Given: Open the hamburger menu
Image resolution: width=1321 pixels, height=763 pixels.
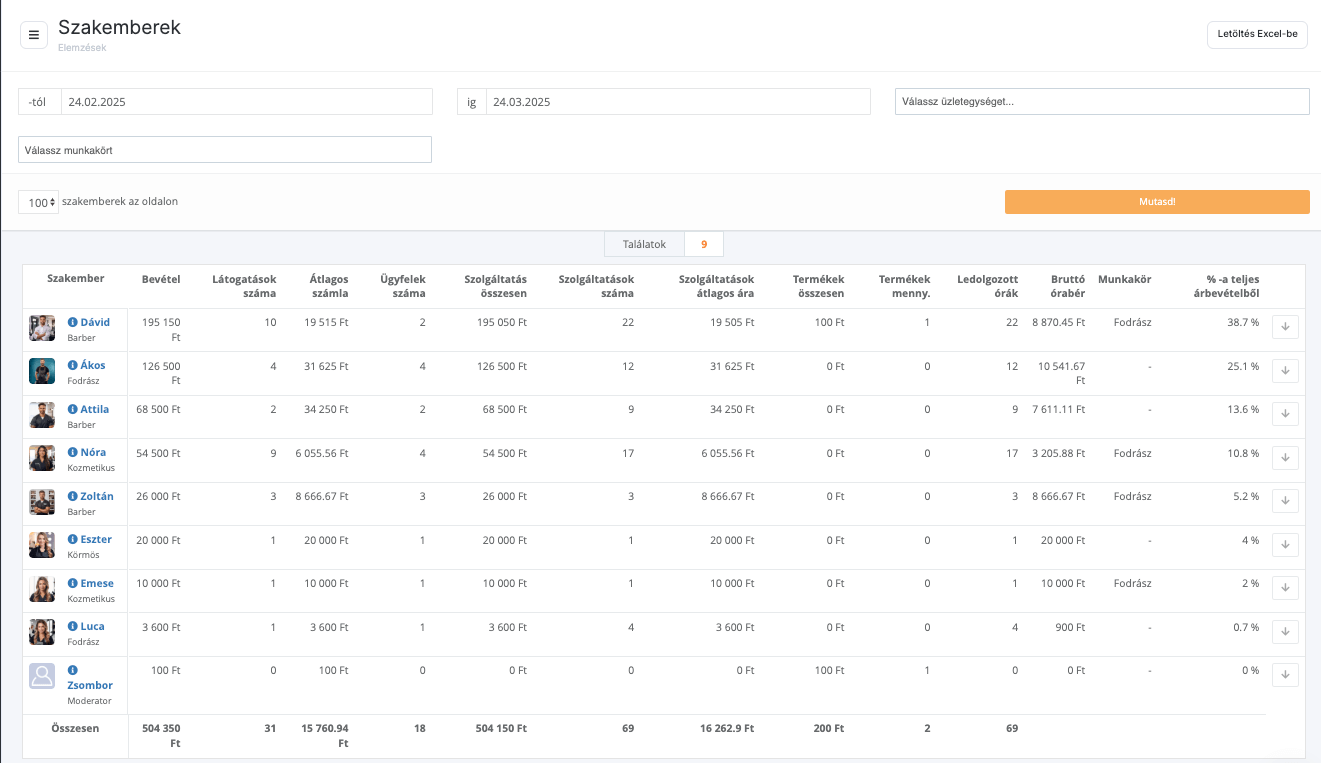Looking at the screenshot, I should click(x=34, y=35).
